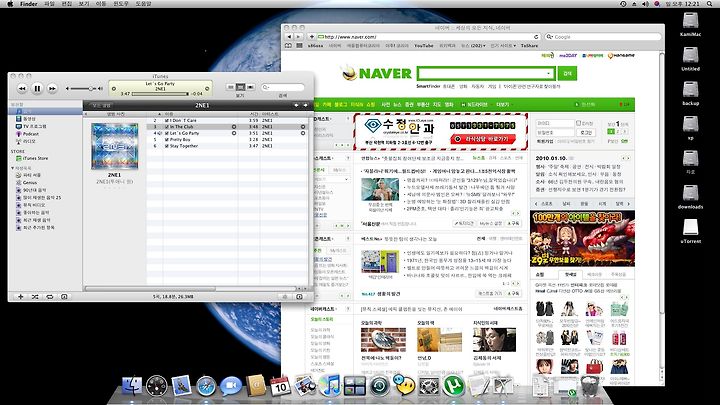The image size is (720, 405).
Task: Add bookmark with Safari plus button
Action: click(x=312, y=36)
